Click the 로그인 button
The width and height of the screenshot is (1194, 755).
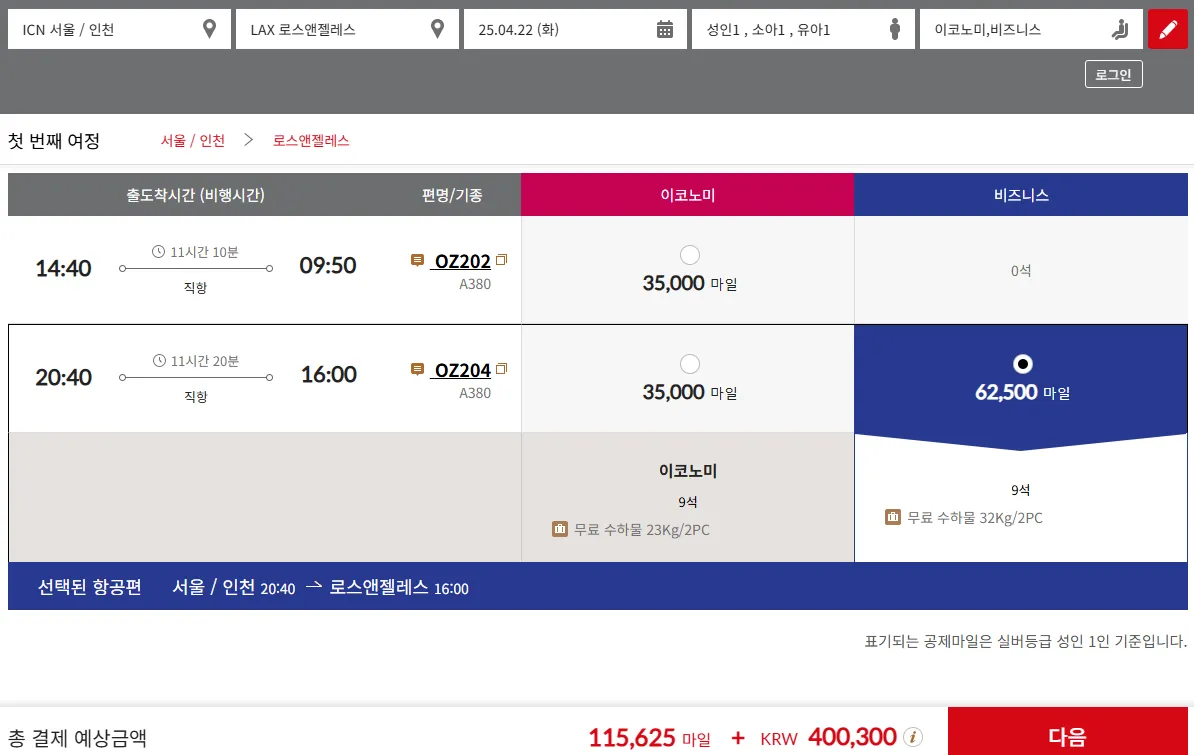pos(1113,75)
